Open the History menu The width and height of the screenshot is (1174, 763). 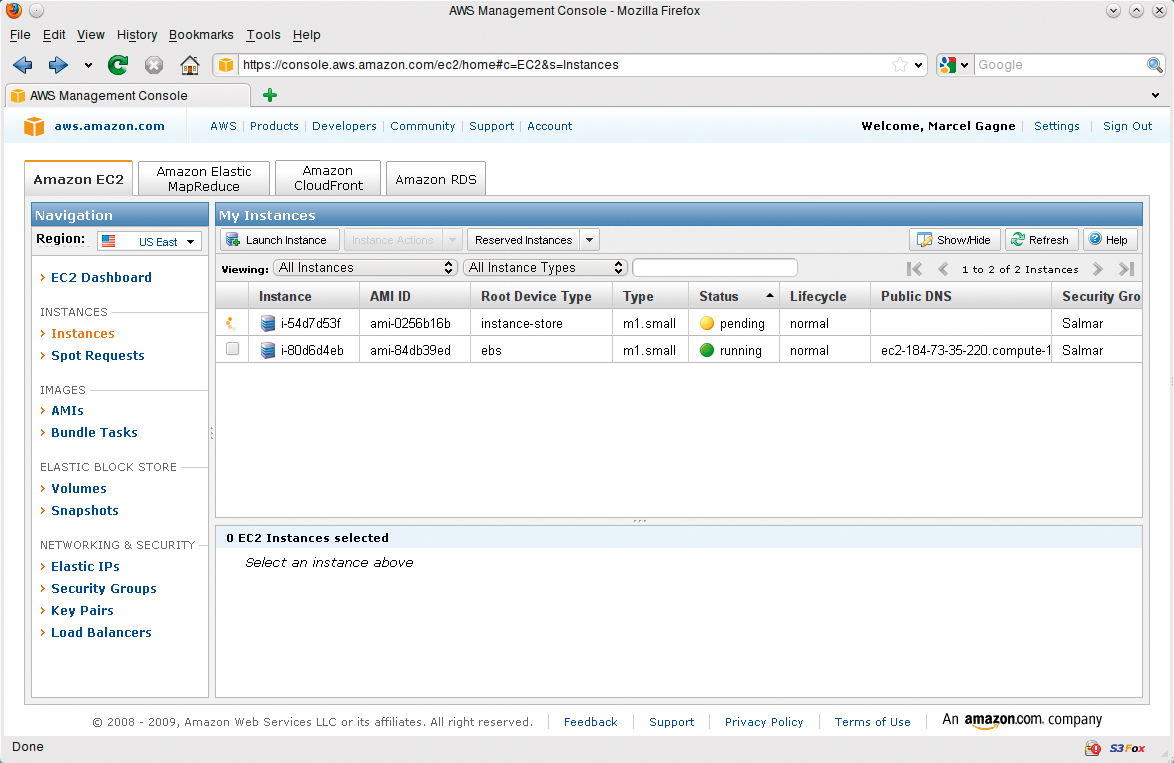pyautogui.click(x=137, y=34)
